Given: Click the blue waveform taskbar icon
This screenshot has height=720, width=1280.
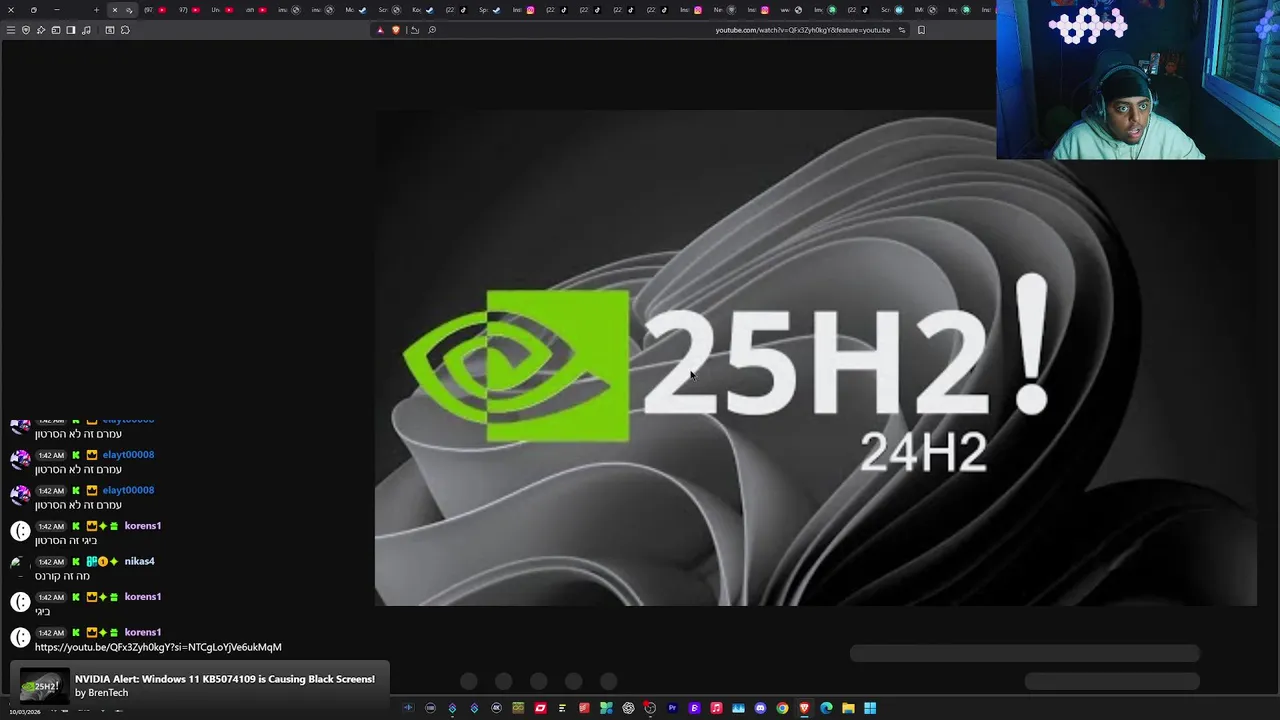Looking at the screenshot, I should point(408,708).
